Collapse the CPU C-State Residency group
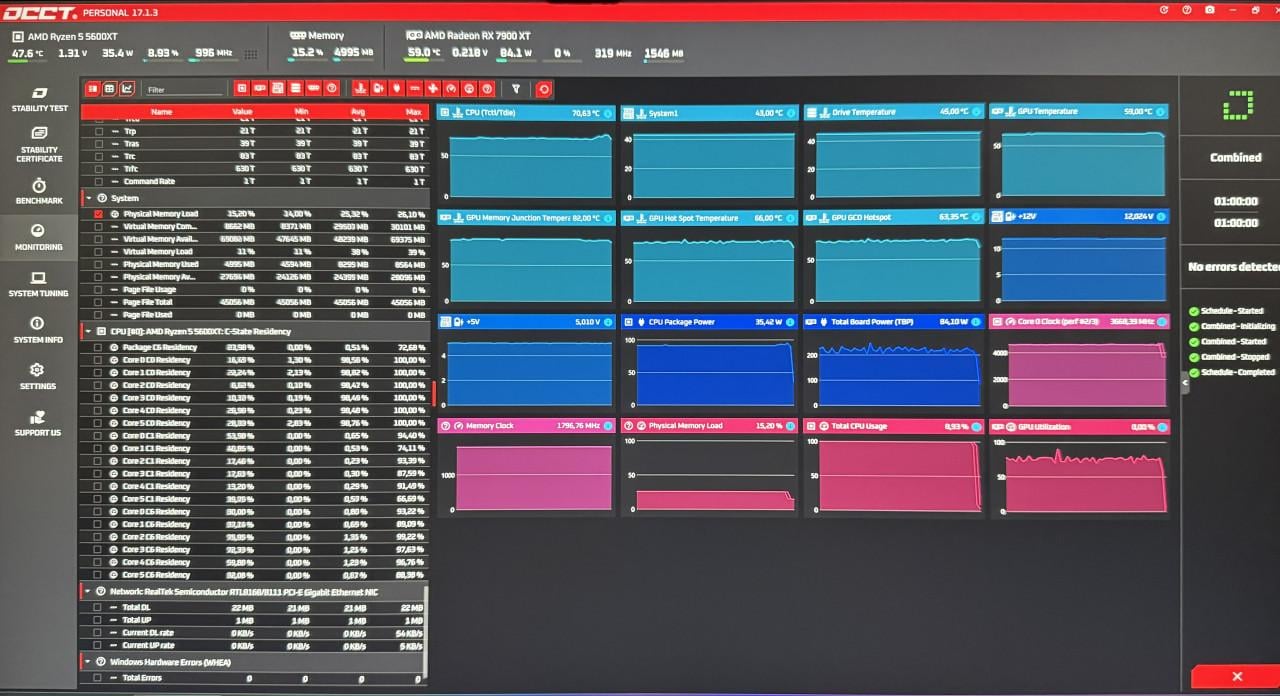 (x=88, y=331)
